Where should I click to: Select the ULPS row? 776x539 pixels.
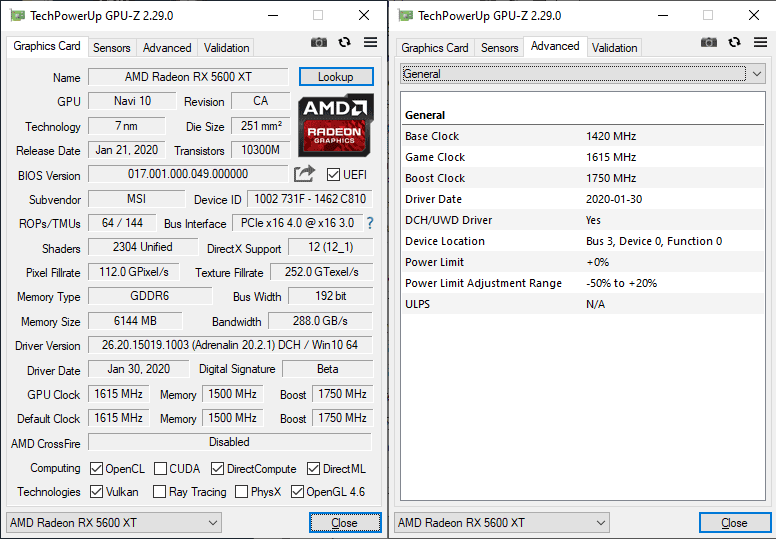coord(583,304)
